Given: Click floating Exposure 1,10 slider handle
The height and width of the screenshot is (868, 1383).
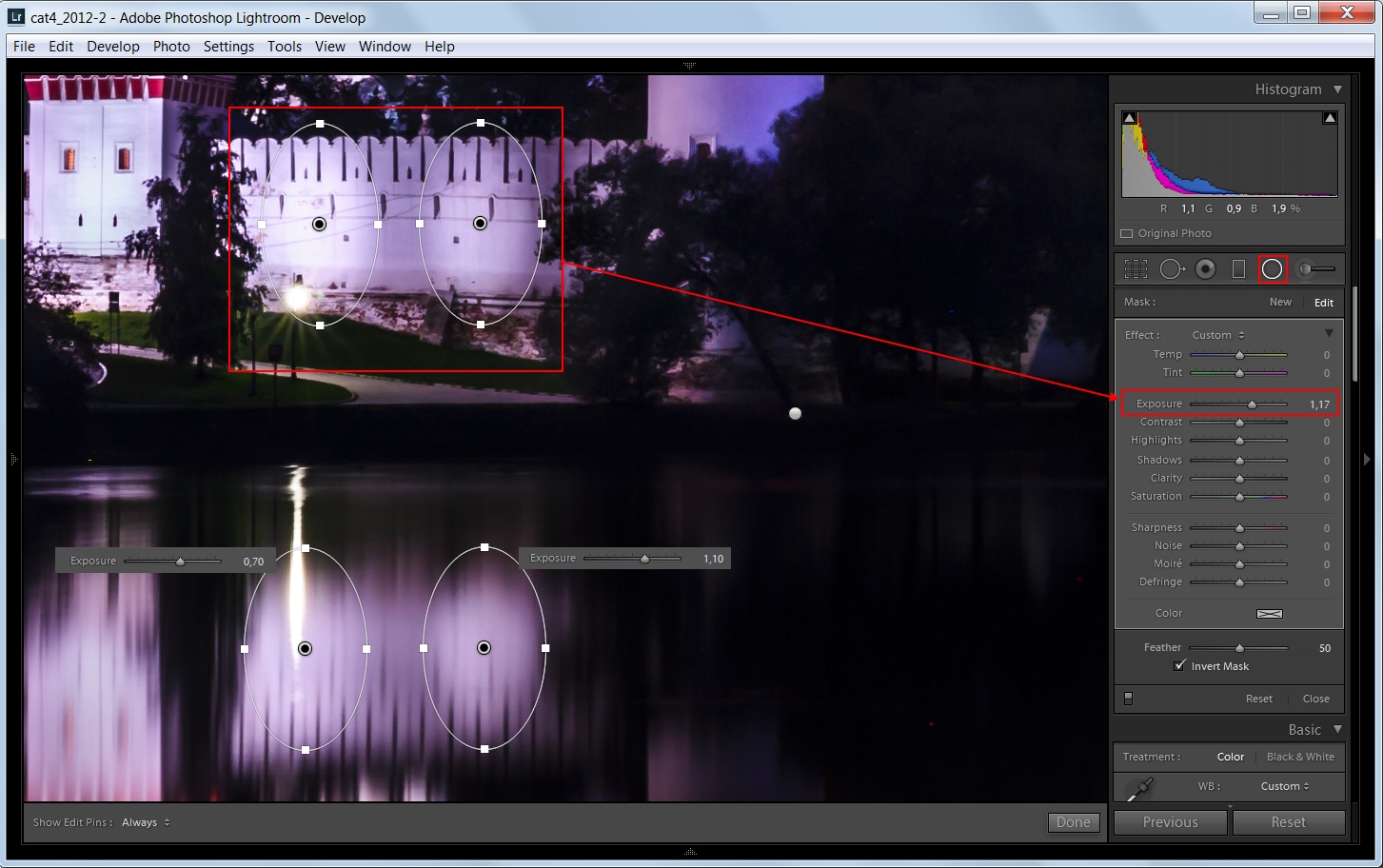Looking at the screenshot, I should [644, 559].
